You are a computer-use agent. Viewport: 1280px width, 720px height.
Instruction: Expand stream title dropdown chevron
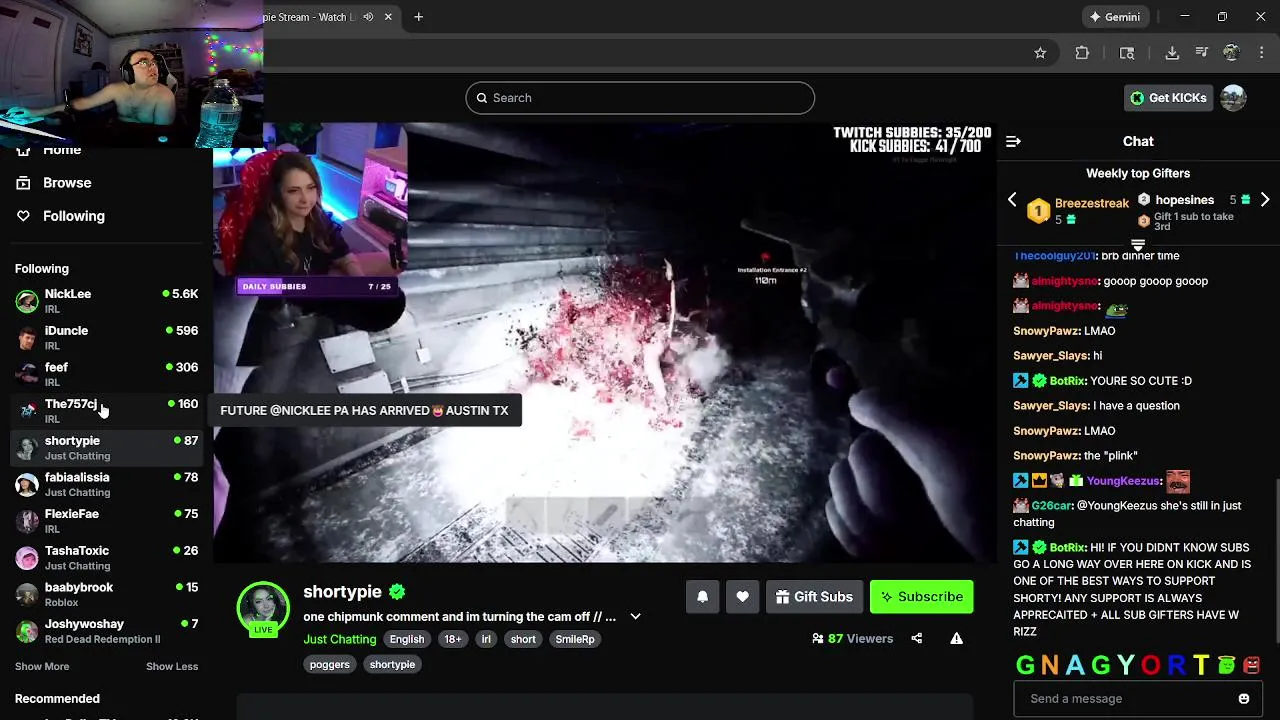pos(635,617)
